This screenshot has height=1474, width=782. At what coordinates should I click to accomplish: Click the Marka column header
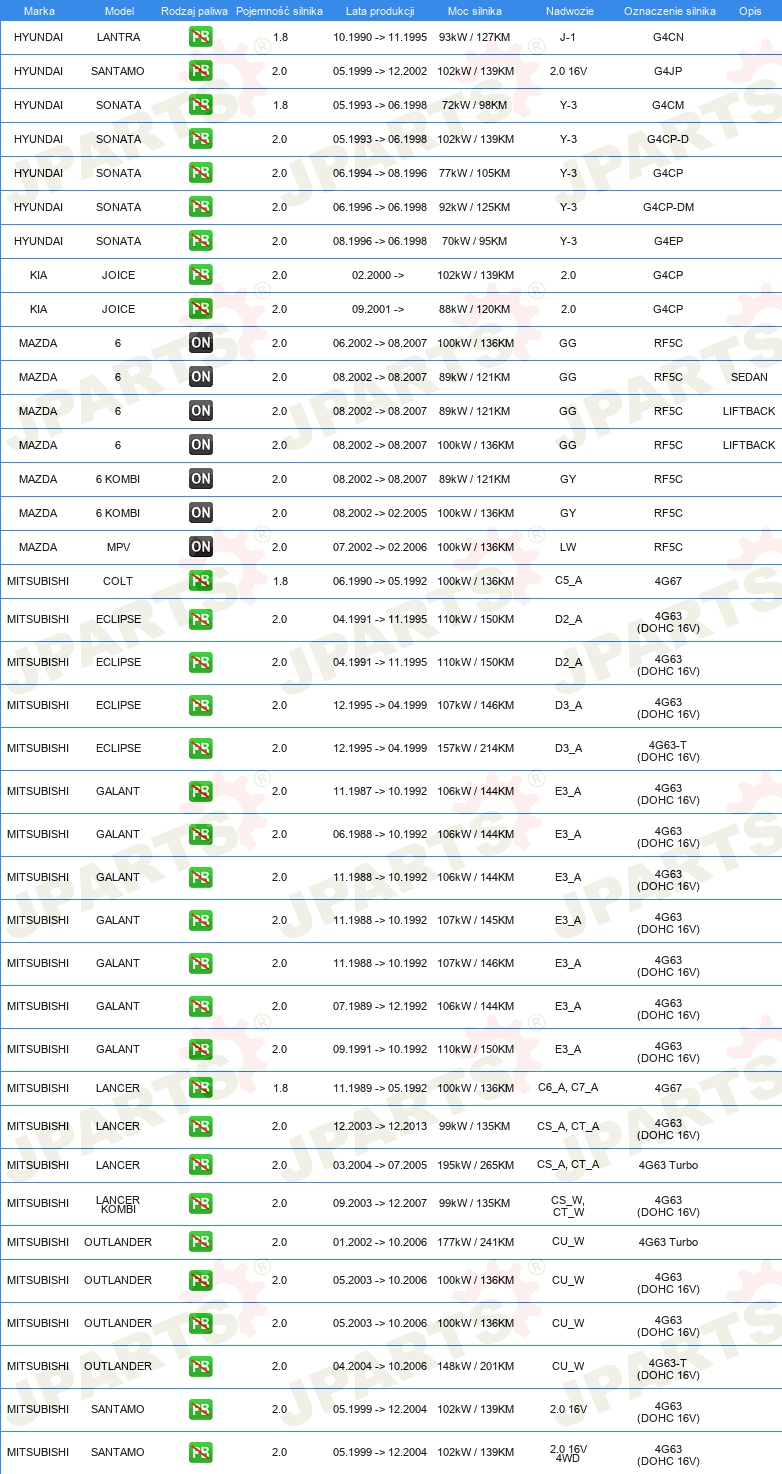point(39,11)
